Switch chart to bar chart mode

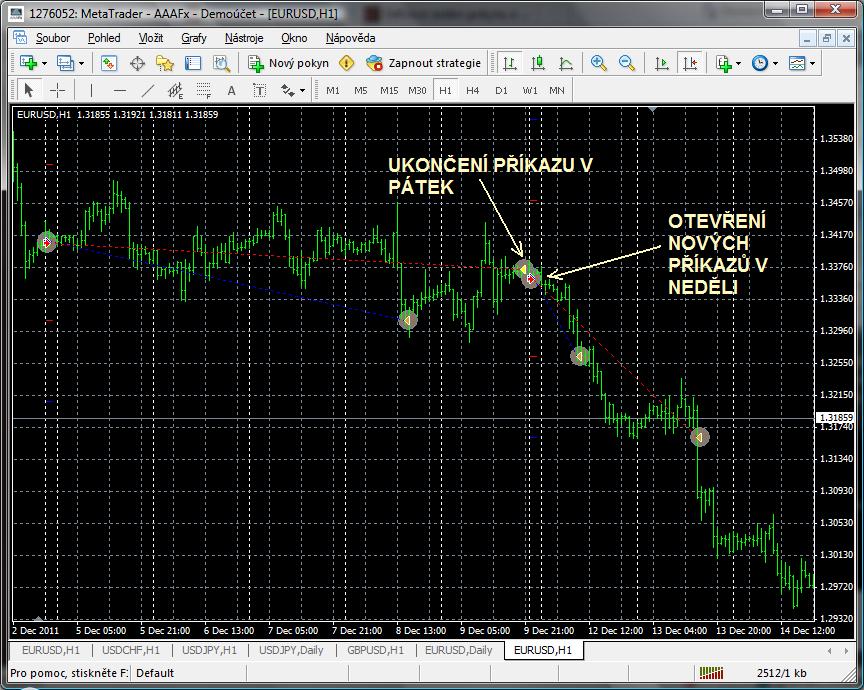[x=510, y=63]
